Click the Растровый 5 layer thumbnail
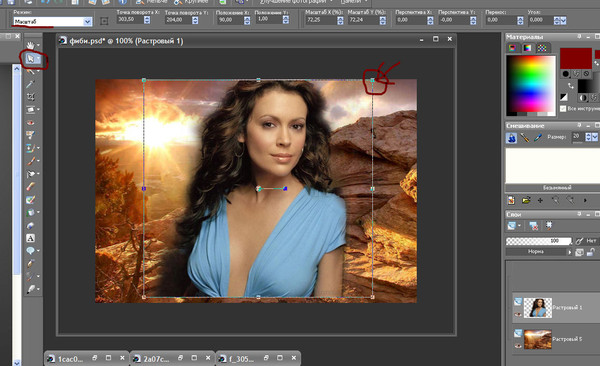 click(538, 339)
